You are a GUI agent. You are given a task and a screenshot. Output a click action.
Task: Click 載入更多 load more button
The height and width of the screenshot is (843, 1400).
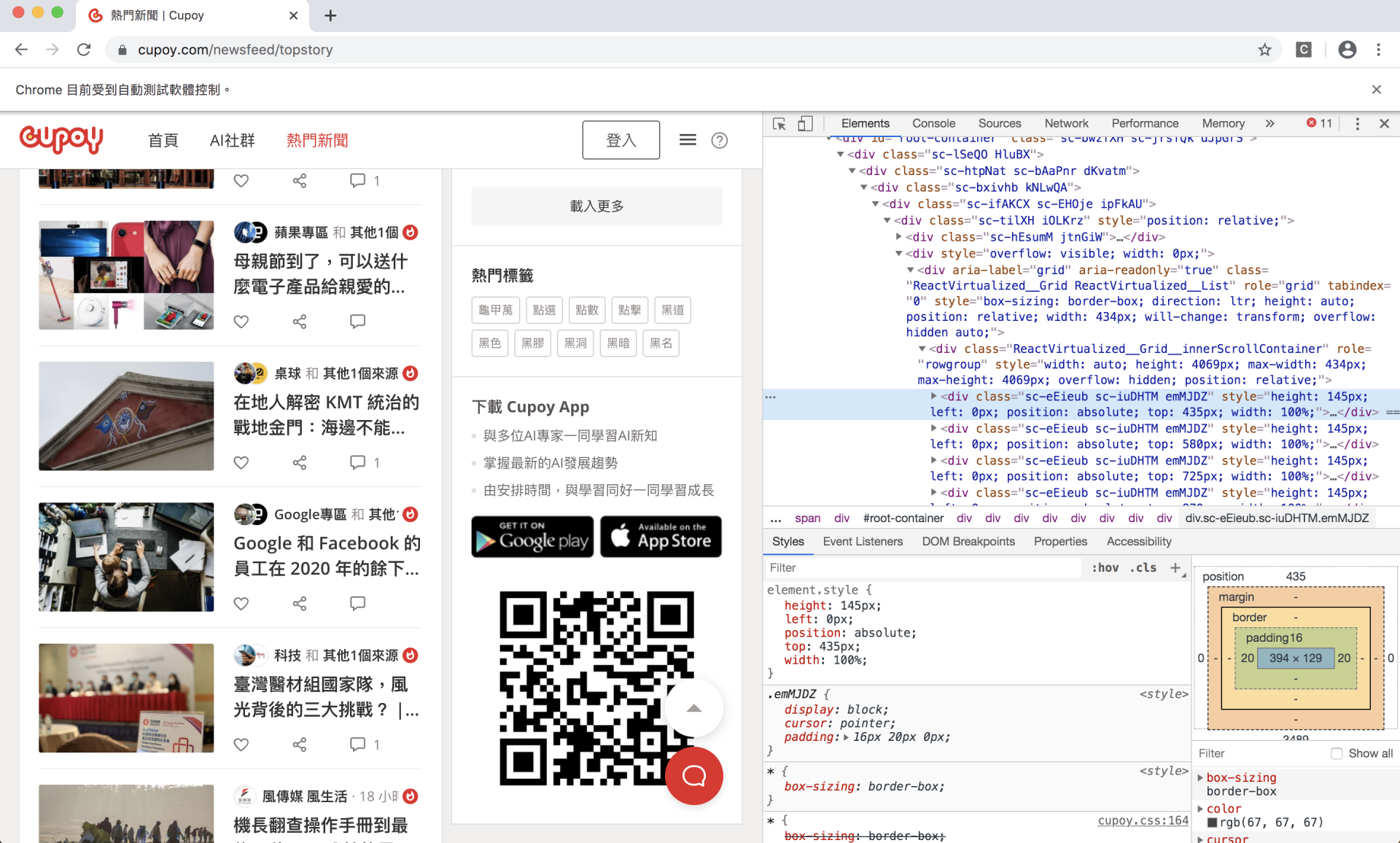pyautogui.click(x=596, y=206)
